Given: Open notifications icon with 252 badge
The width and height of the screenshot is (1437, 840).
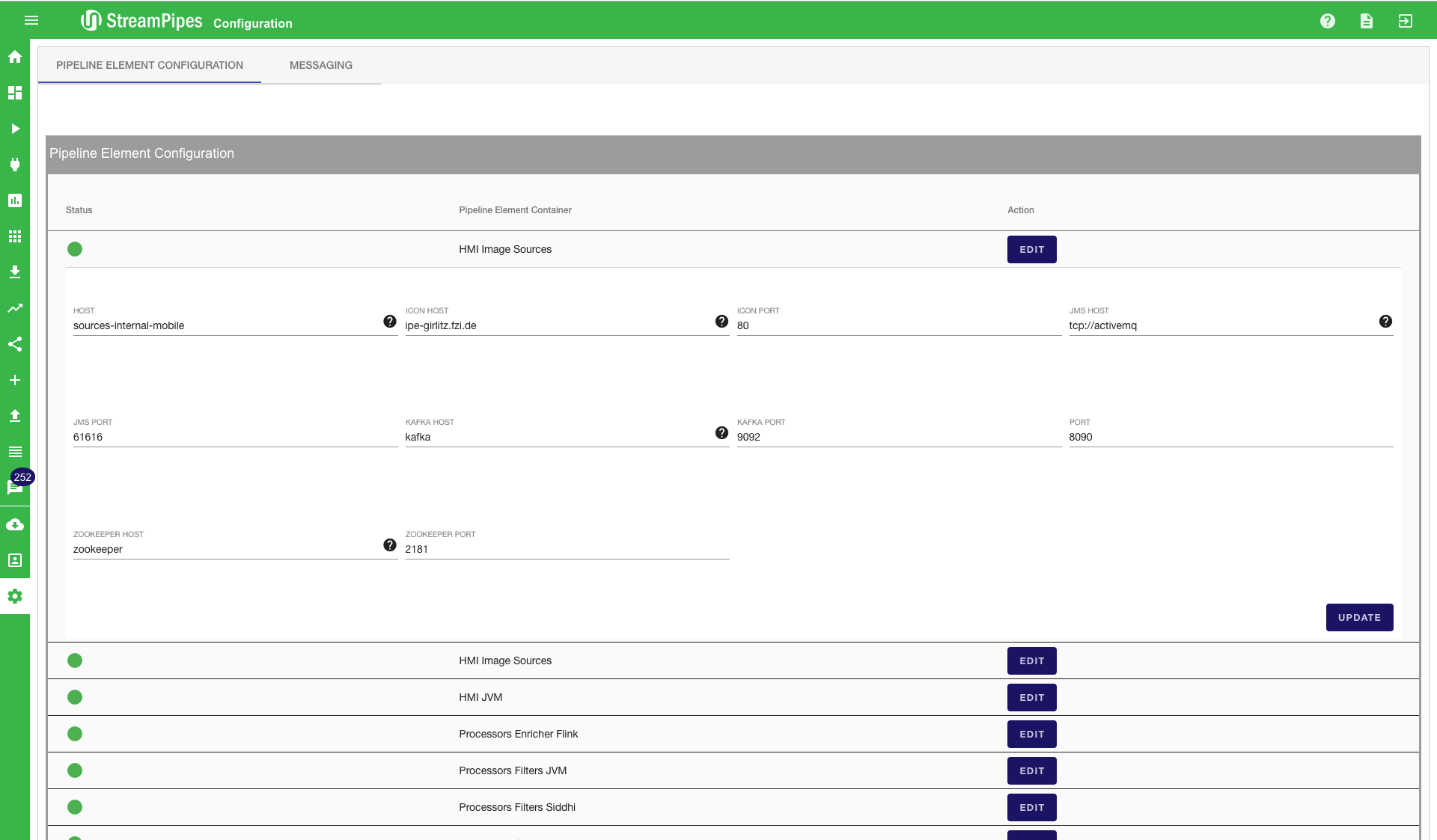Looking at the screenshot, I should (15, 487).
